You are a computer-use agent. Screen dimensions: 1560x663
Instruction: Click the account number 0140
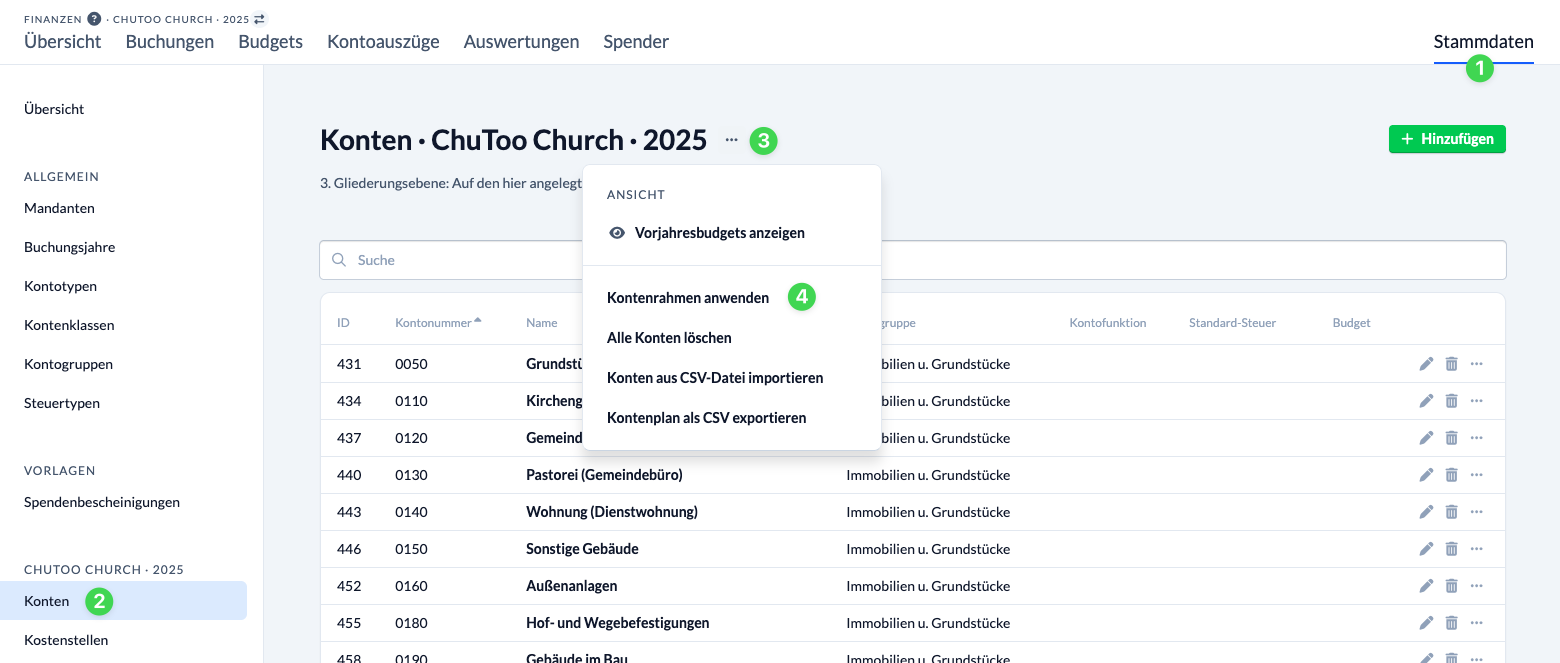coord(411,512)
